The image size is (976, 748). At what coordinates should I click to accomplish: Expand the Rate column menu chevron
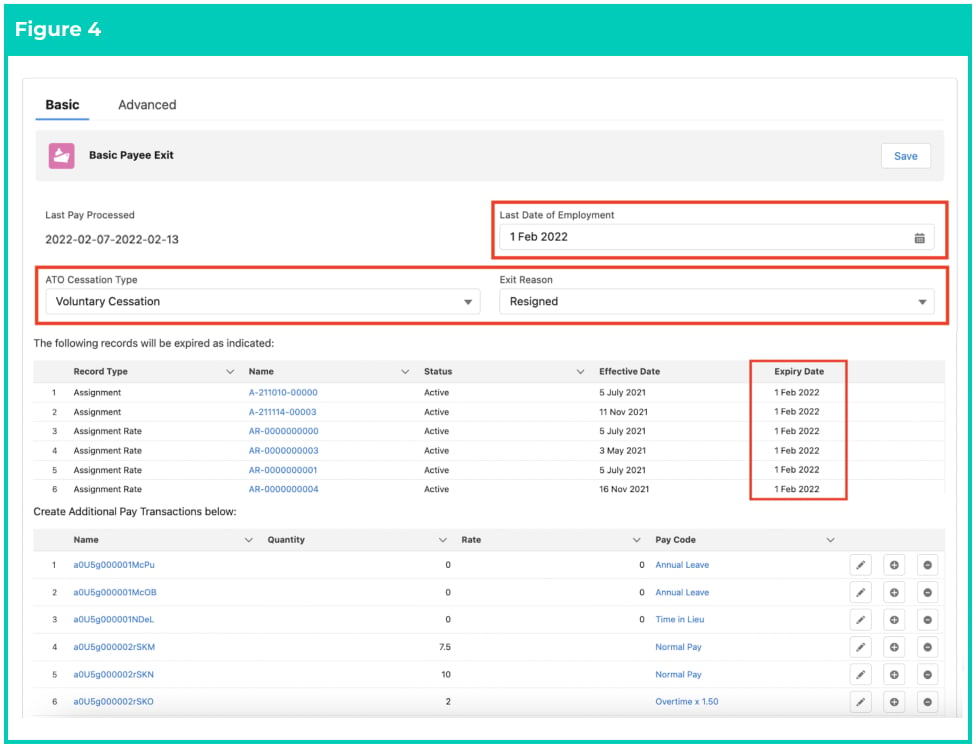click(636, 540)
